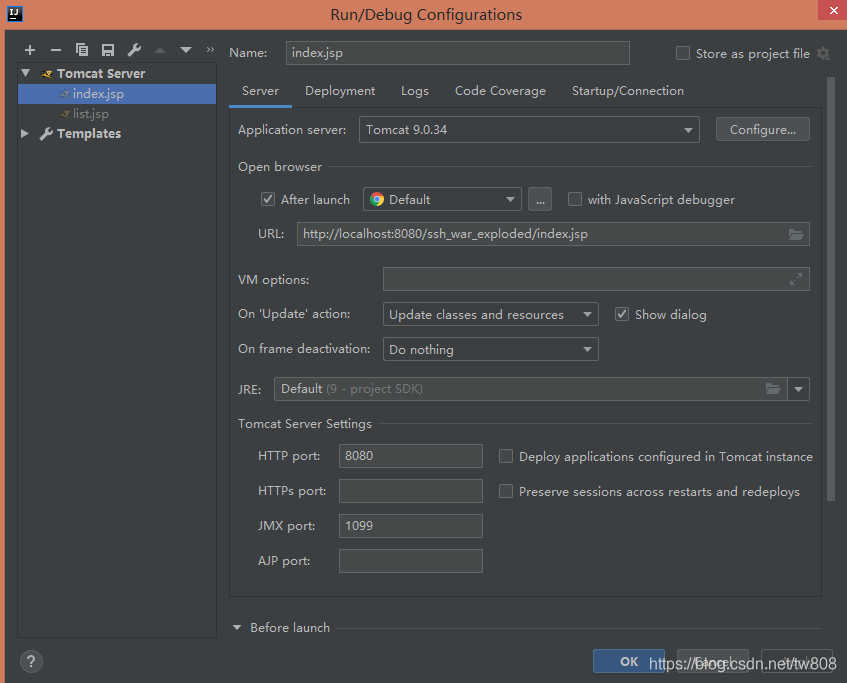Enable with JavaScript debugger checkbox

click(575, 199)
